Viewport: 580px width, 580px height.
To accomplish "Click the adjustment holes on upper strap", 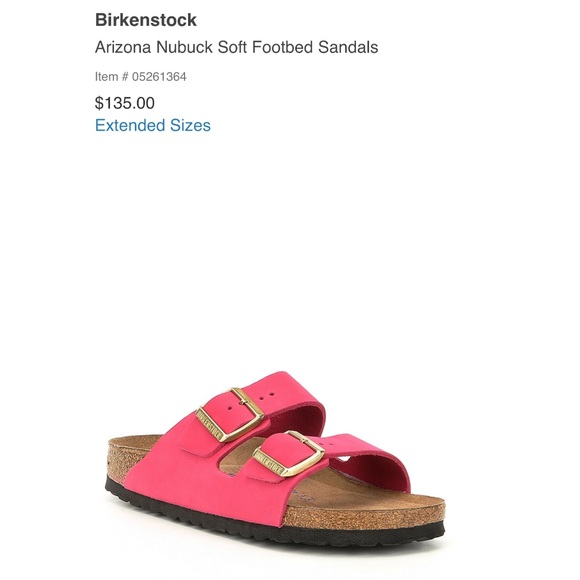I will pyautogui.click(x=267, y=396).
